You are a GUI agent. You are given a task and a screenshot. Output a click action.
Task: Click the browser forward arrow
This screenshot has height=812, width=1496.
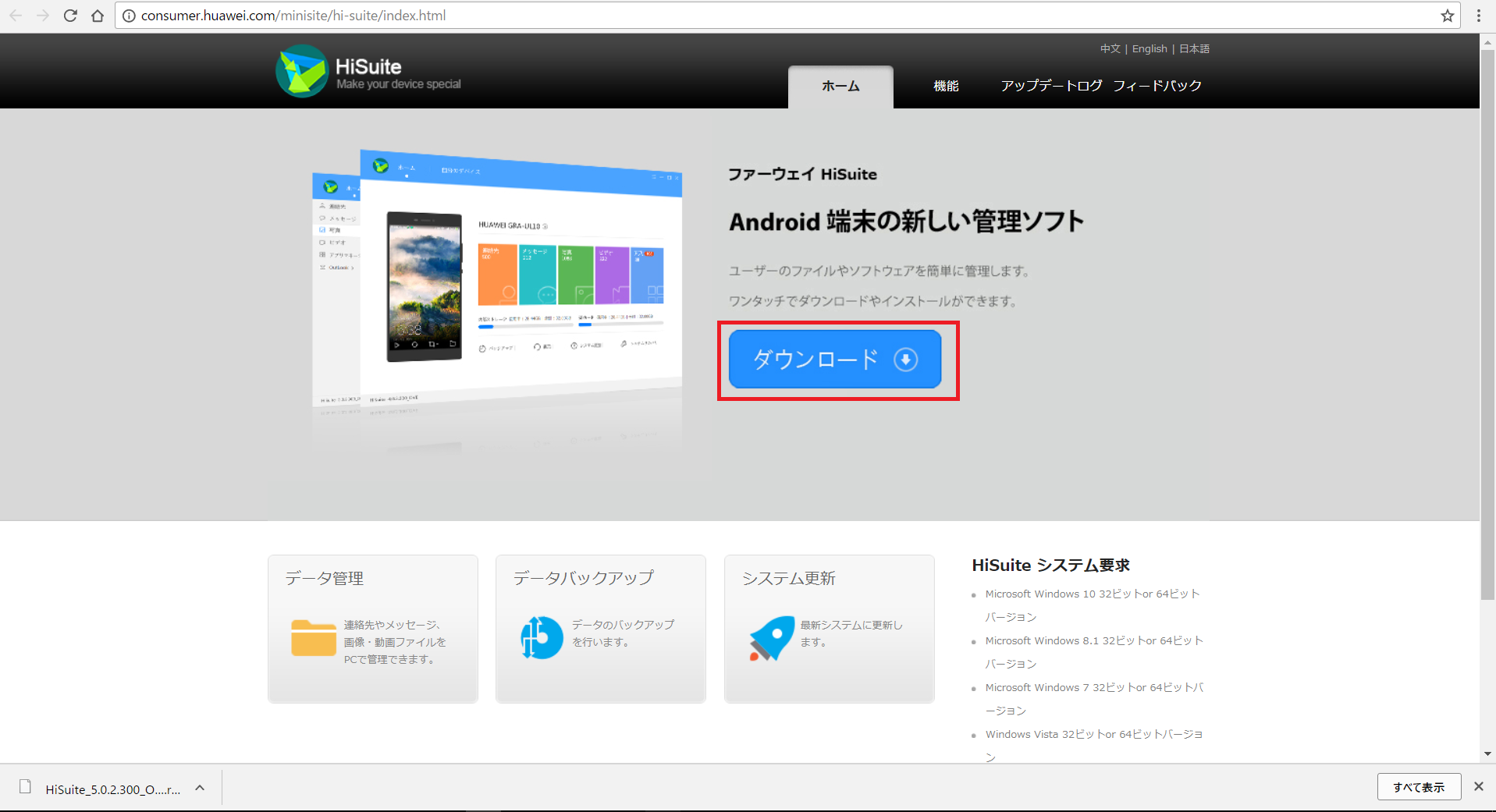(x=43, y=16)
